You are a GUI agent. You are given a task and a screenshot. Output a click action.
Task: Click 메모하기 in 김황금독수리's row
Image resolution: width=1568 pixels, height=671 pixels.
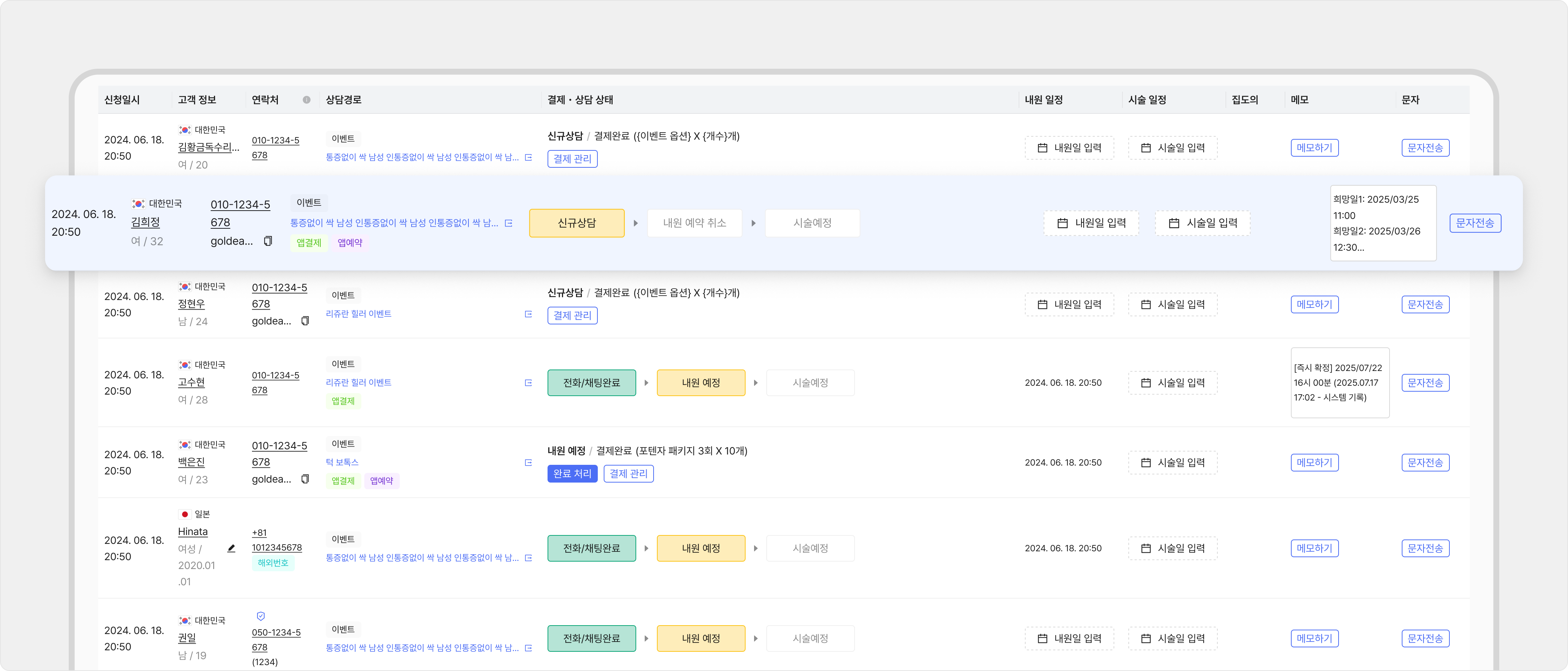(x=1314, y=148)
